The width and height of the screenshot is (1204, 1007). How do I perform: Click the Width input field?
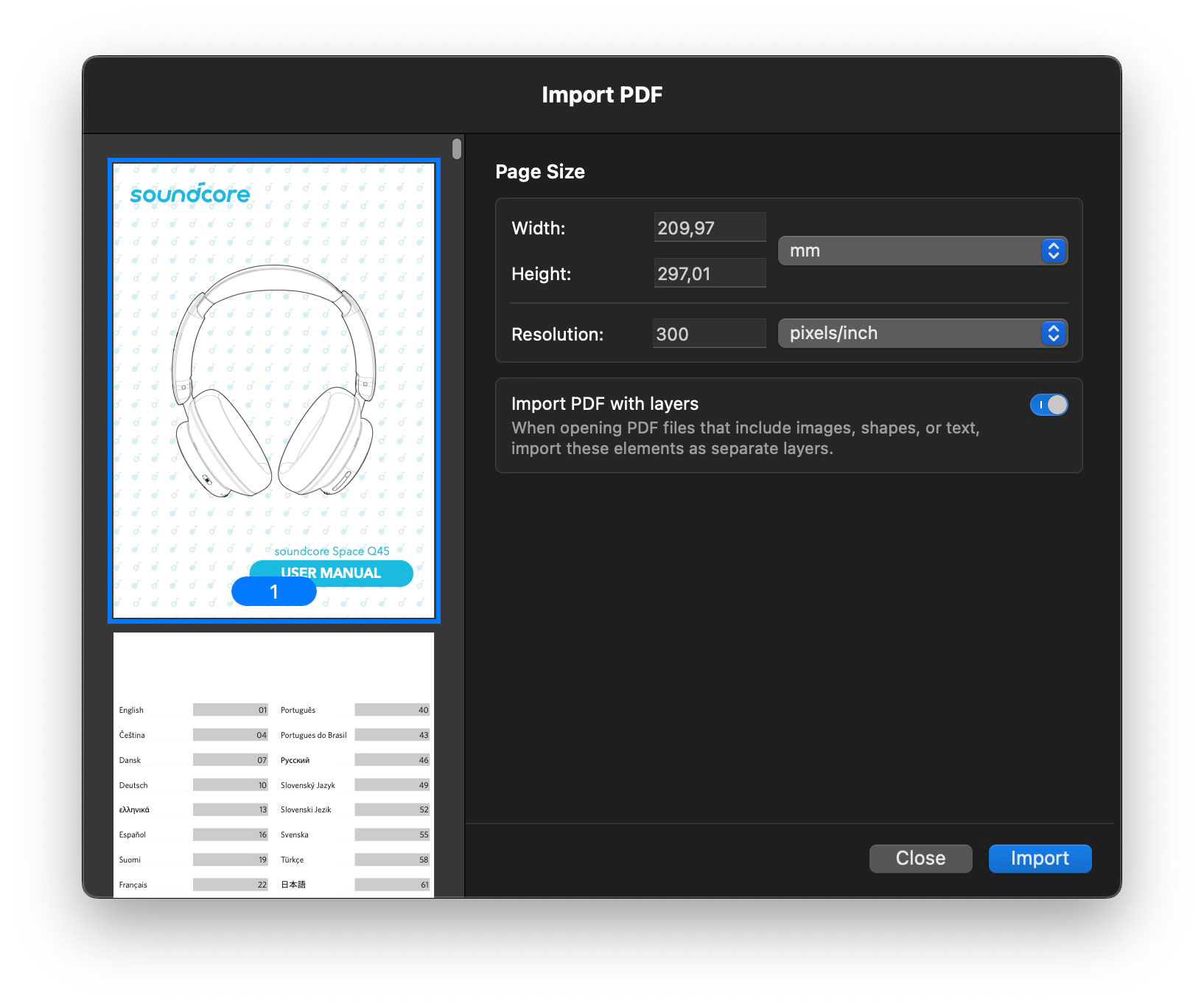[710, 228]
